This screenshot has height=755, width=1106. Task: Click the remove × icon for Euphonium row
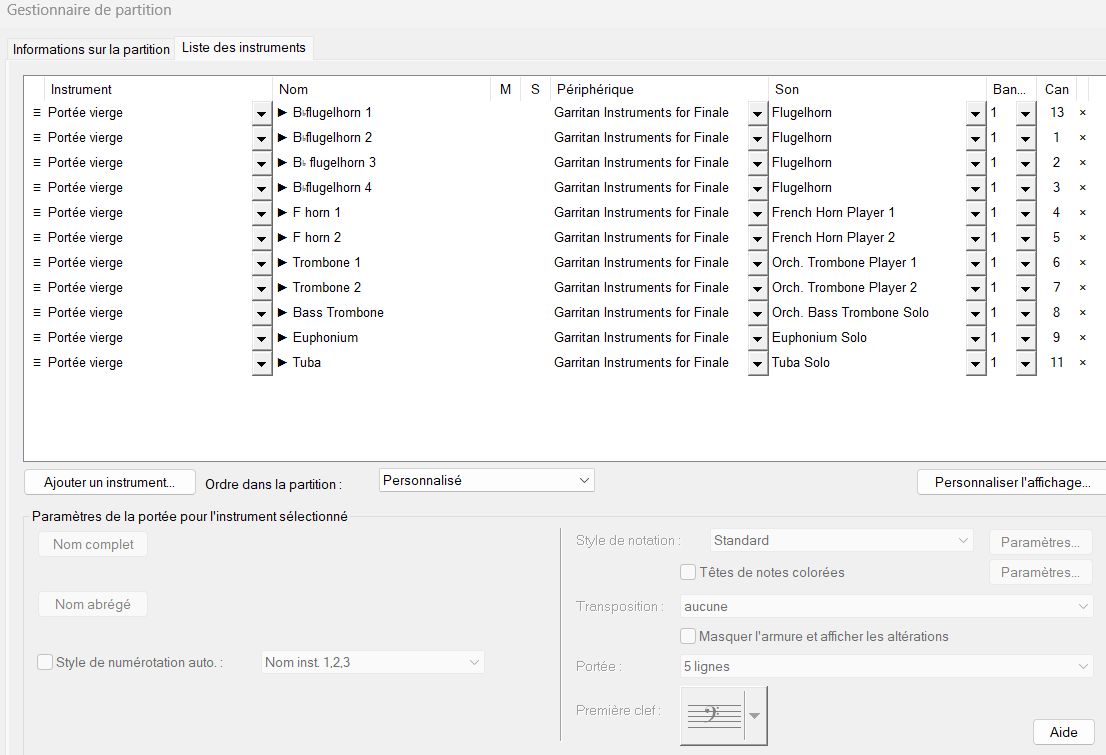coord(1082,338)
